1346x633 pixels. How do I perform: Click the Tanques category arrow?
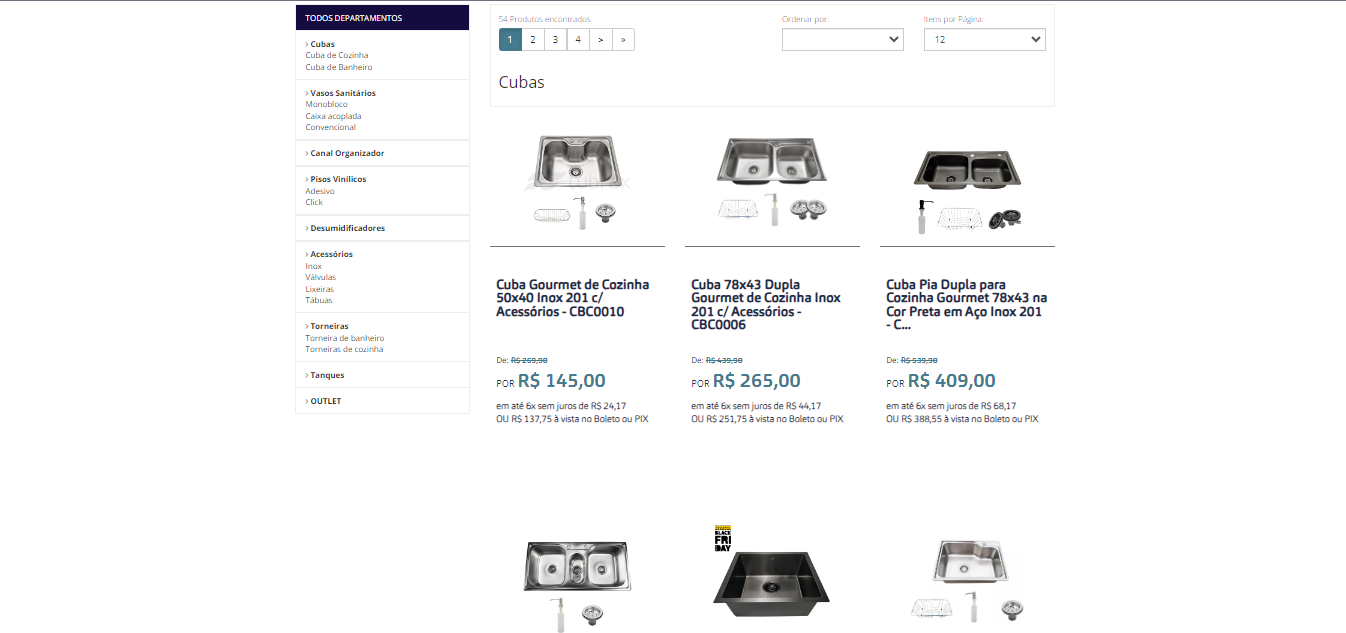click(307, 375)
